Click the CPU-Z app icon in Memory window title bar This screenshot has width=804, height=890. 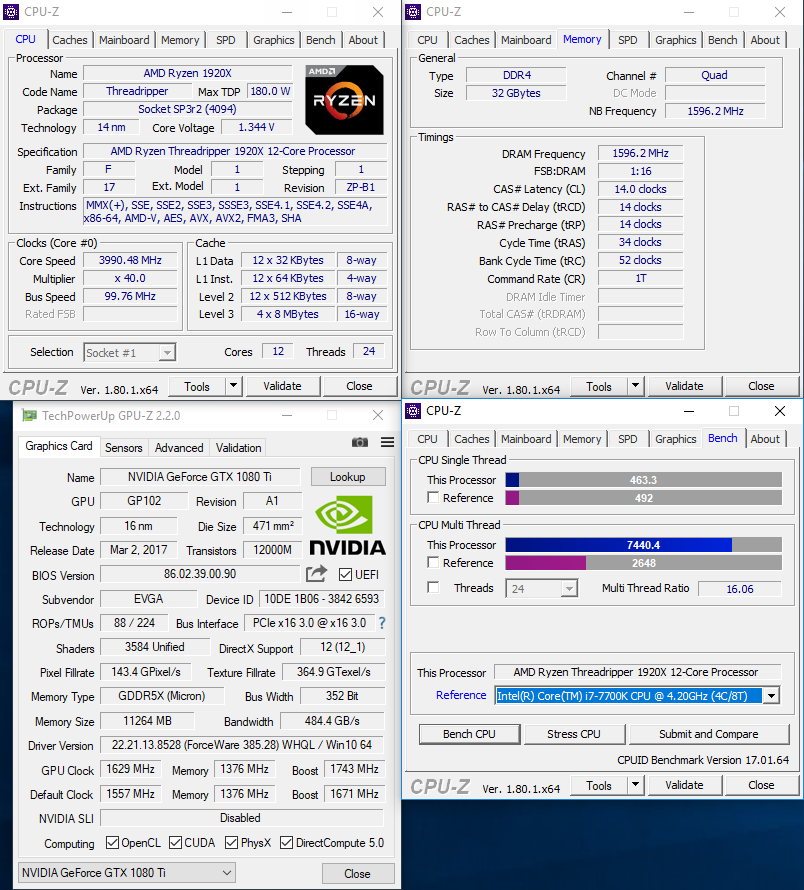tap(413, 11)
